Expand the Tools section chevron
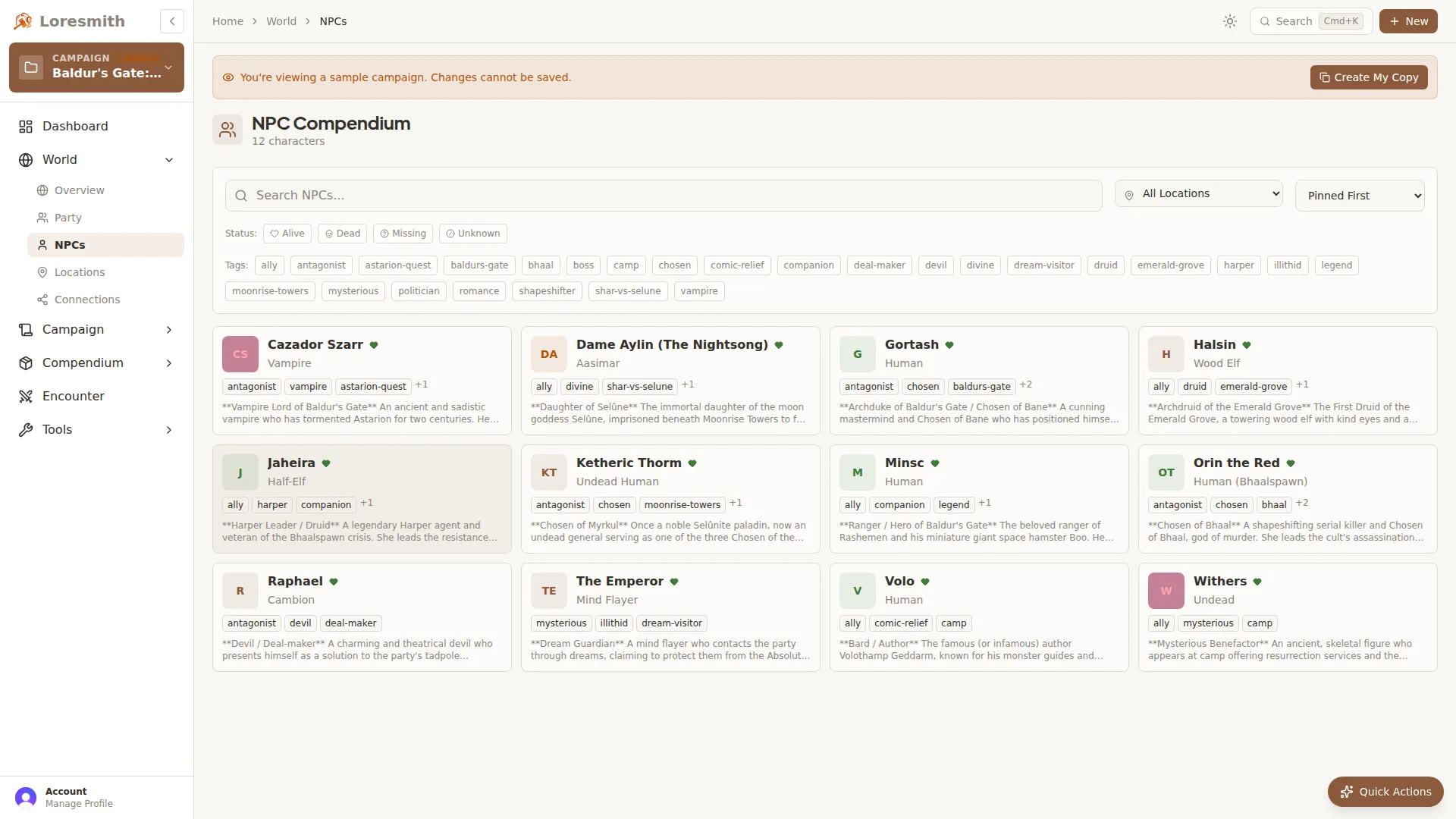Viewport: 1456px width, 819px height. tap(168, 430)
